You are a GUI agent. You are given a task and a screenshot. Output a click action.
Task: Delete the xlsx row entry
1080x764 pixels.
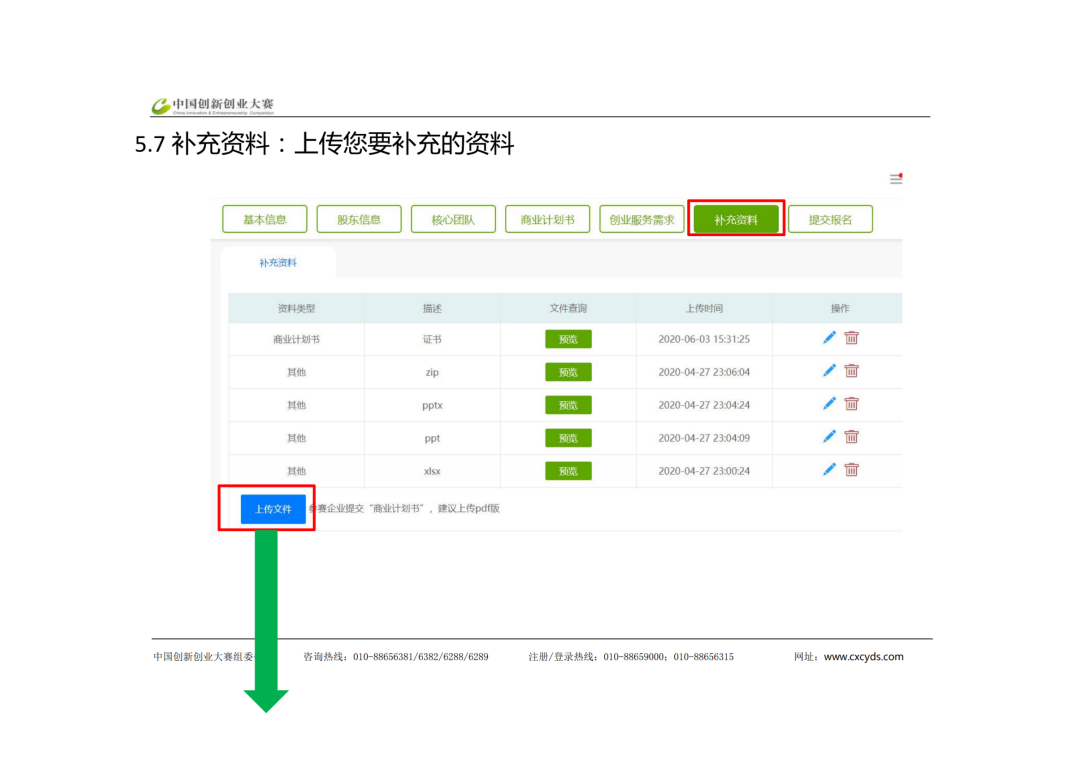pos(851,470)
